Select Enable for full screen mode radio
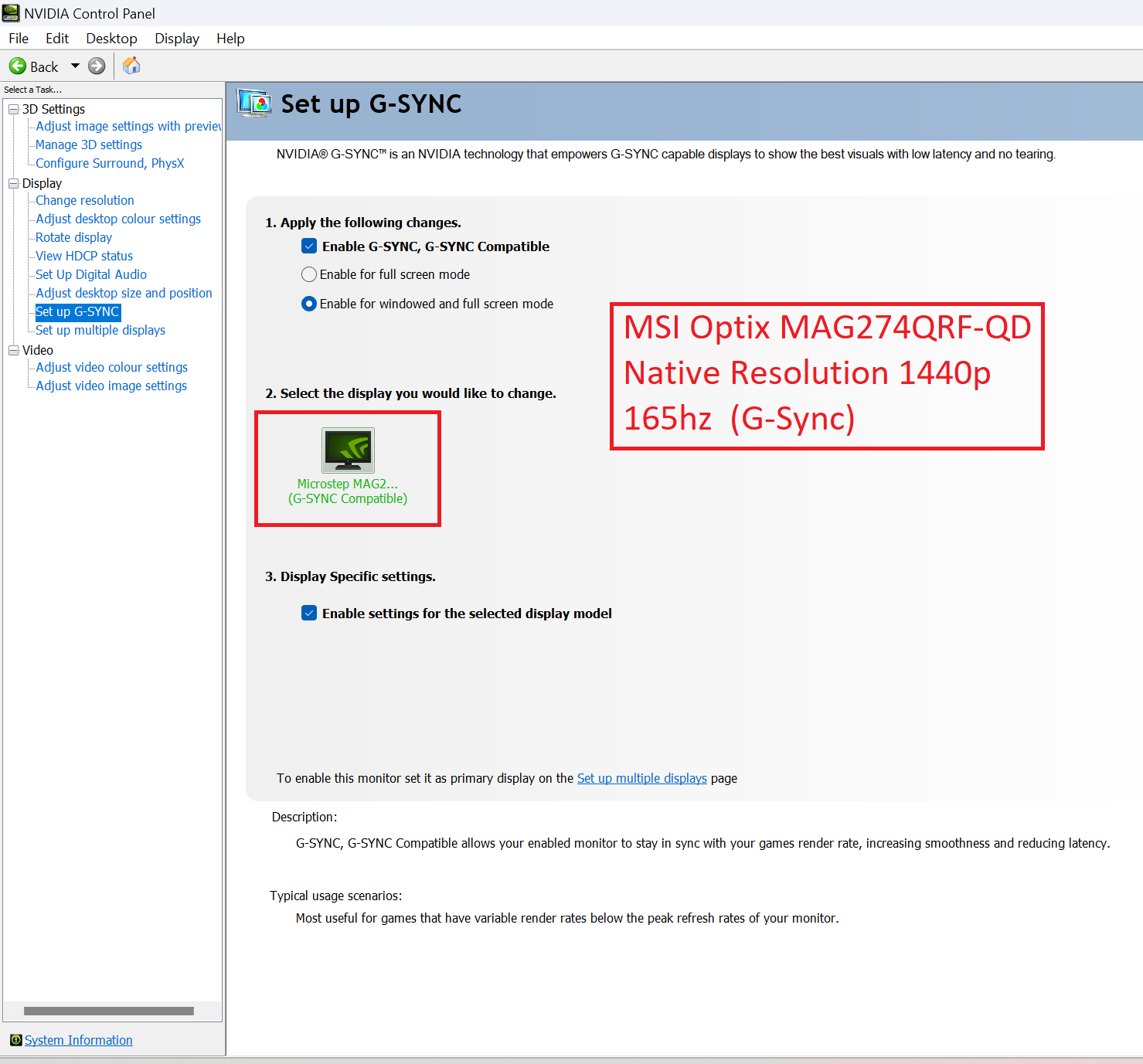Screen dimensions: 1143x1064 coord(309,274)
